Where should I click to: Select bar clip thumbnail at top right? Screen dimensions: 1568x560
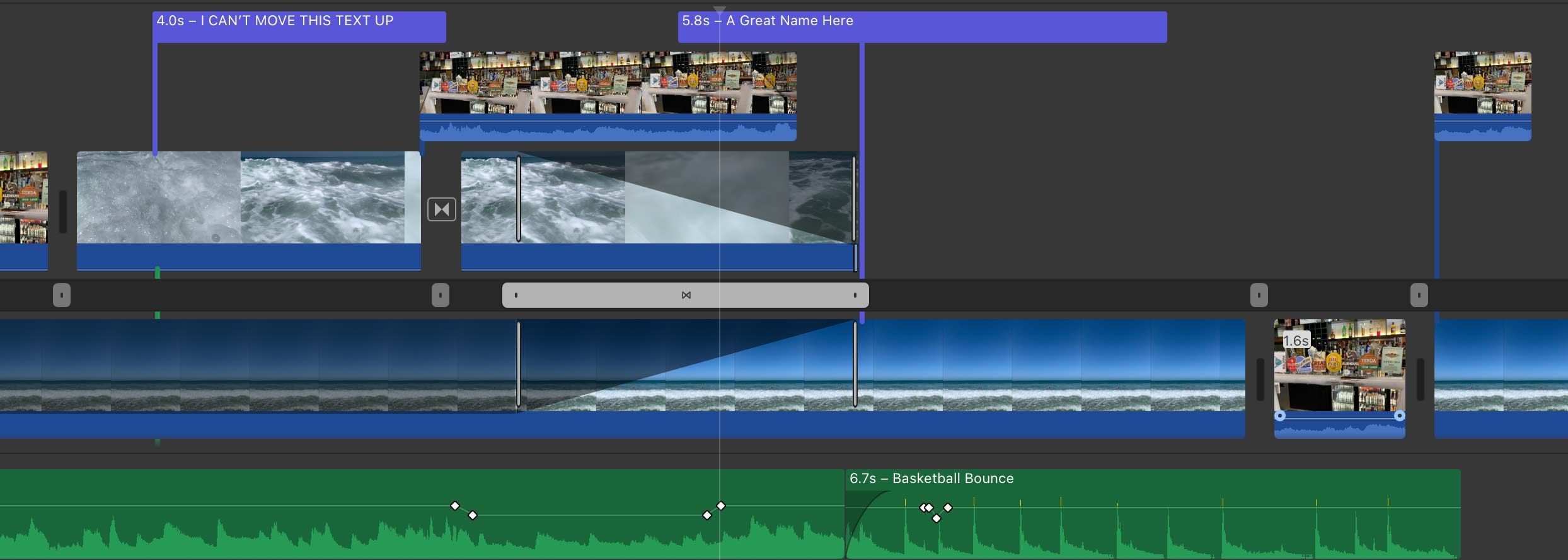tap(1483, 83)
